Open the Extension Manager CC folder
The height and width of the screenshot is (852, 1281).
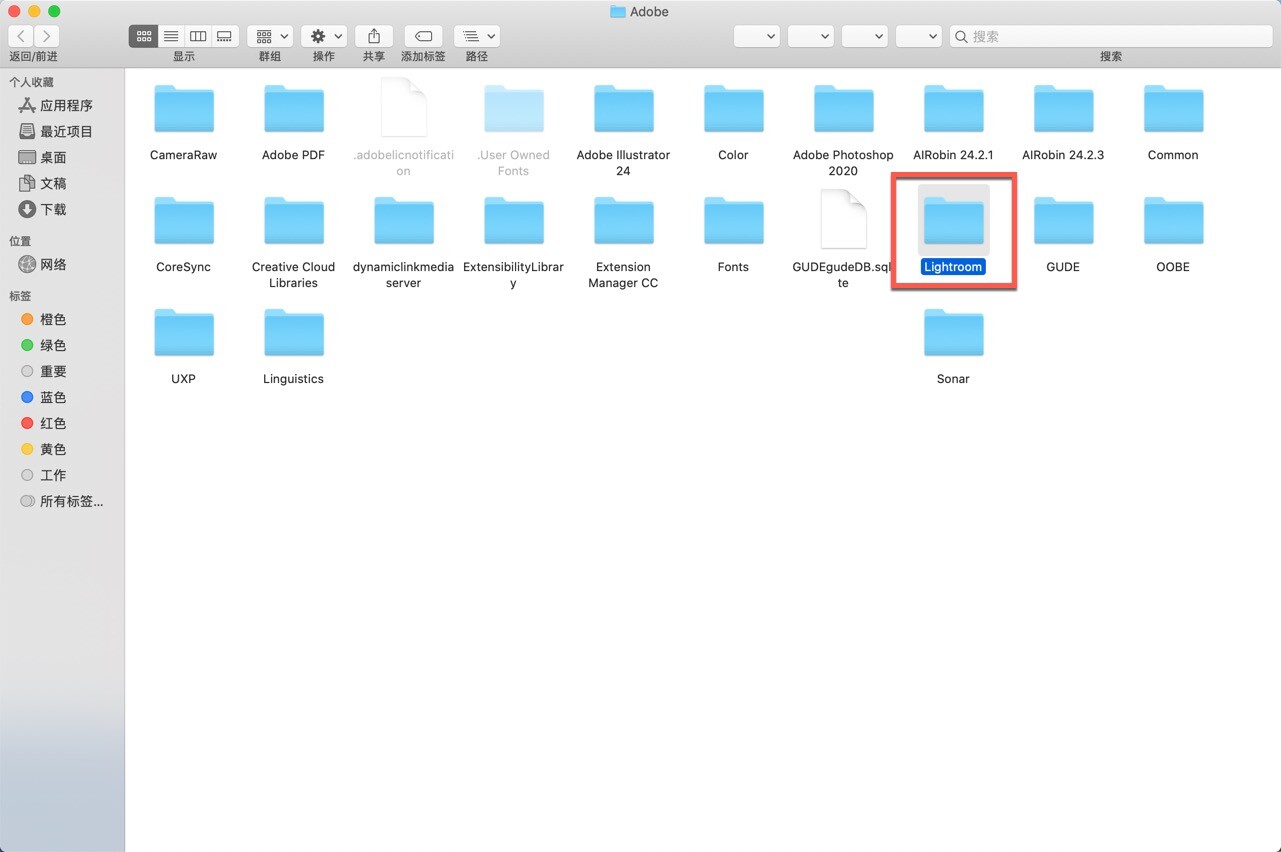pyautogui.click(x=623, y=222)
